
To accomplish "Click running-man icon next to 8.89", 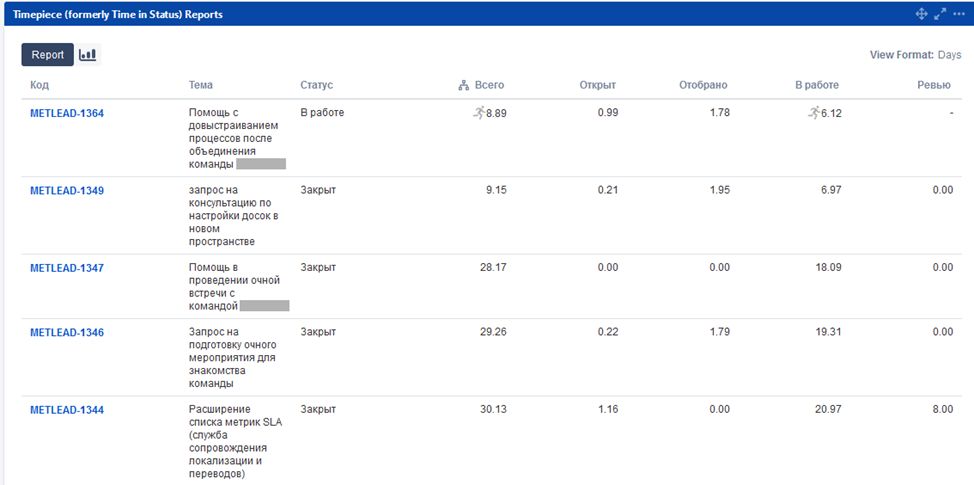I will [478, 113].
